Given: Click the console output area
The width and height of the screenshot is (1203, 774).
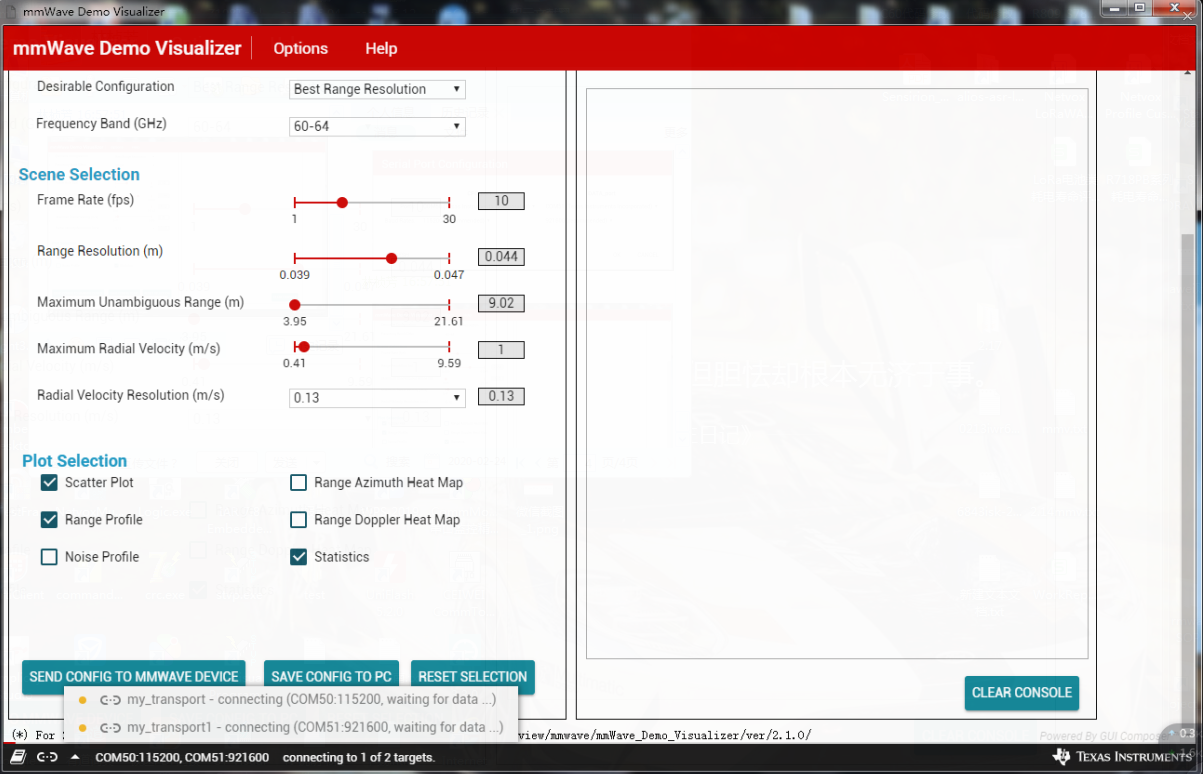Looking at the screenshot, I should pyautogui.click(x=837, y=373).
